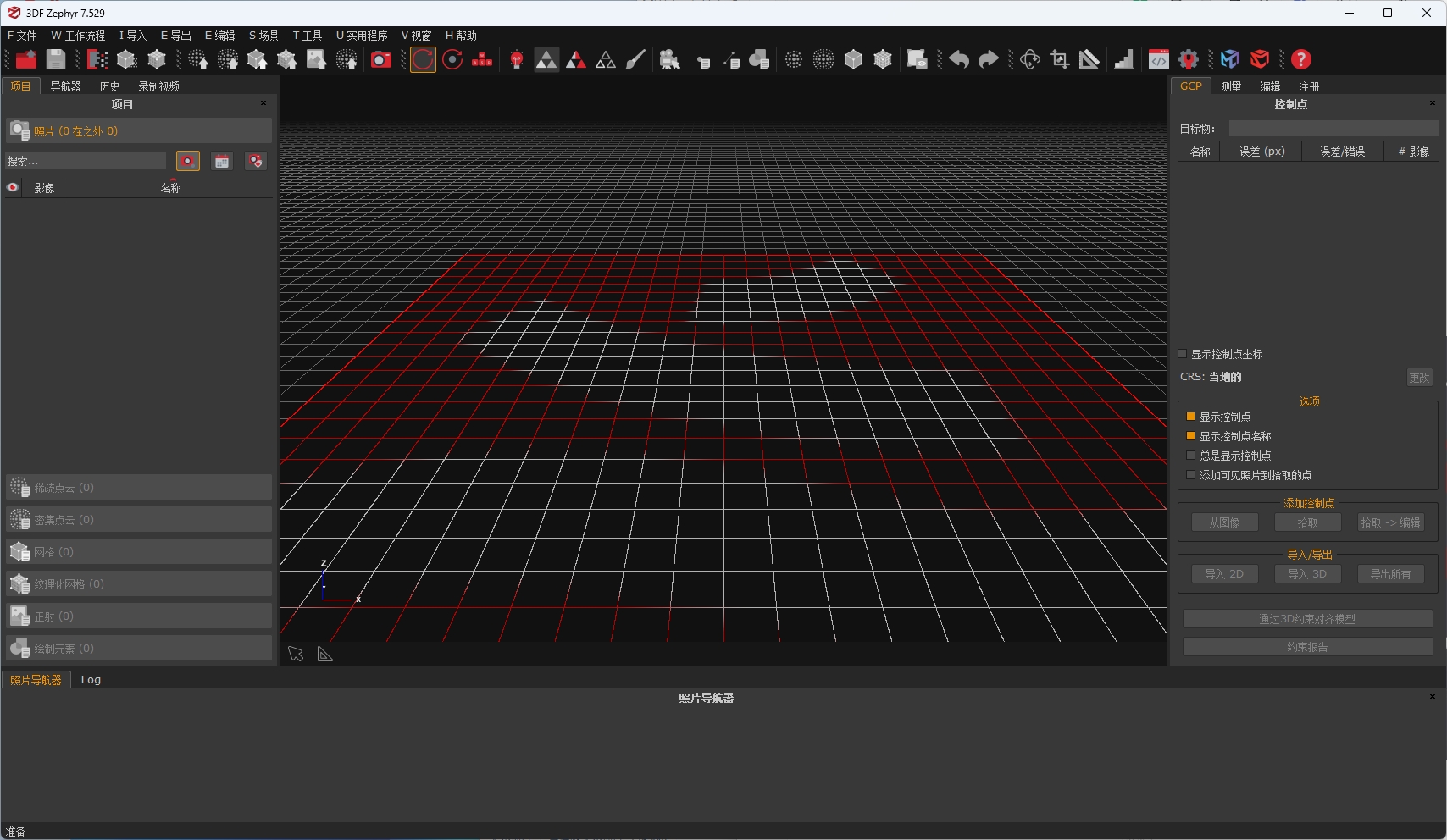
Task: Click the 导入 2D button
Action: tap(1224, 574)
